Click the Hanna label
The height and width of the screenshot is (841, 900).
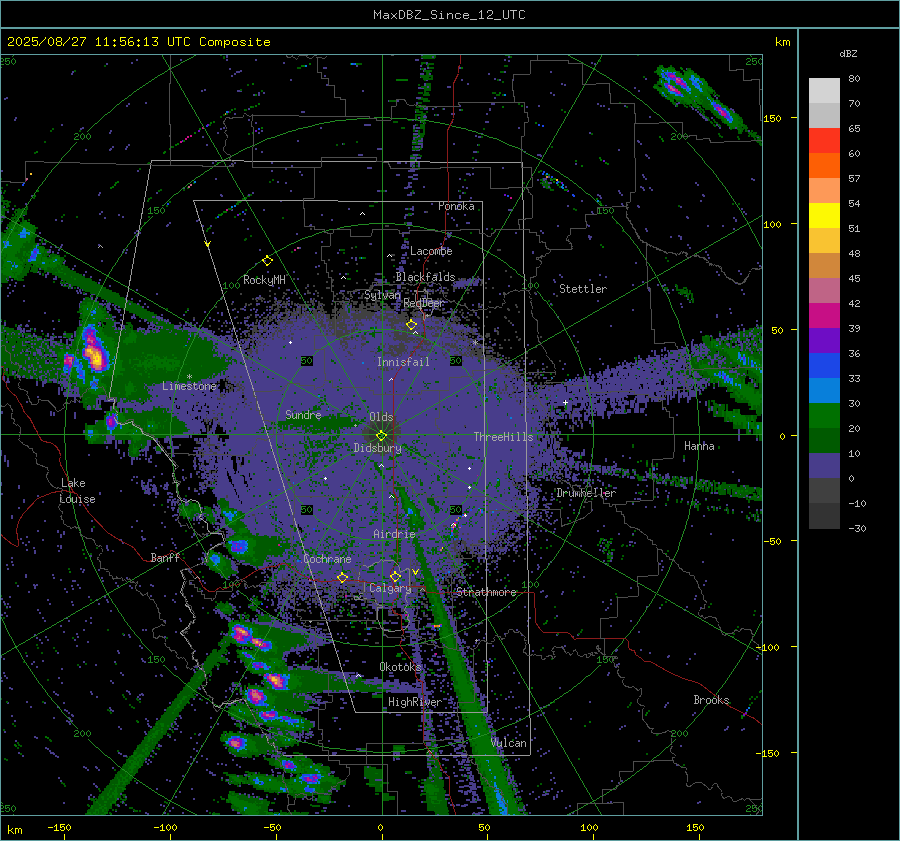click(x=699, y=446)
